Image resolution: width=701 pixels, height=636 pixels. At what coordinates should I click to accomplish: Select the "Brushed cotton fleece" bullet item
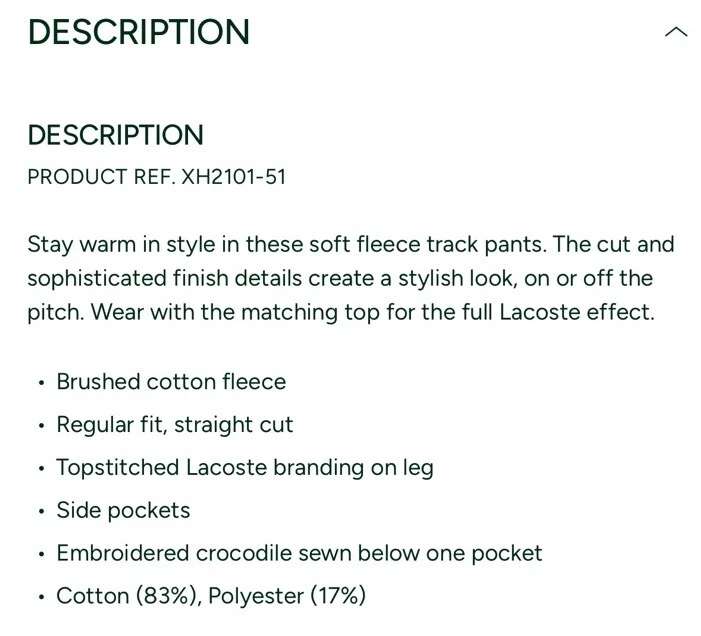click(x=171, y=382)
